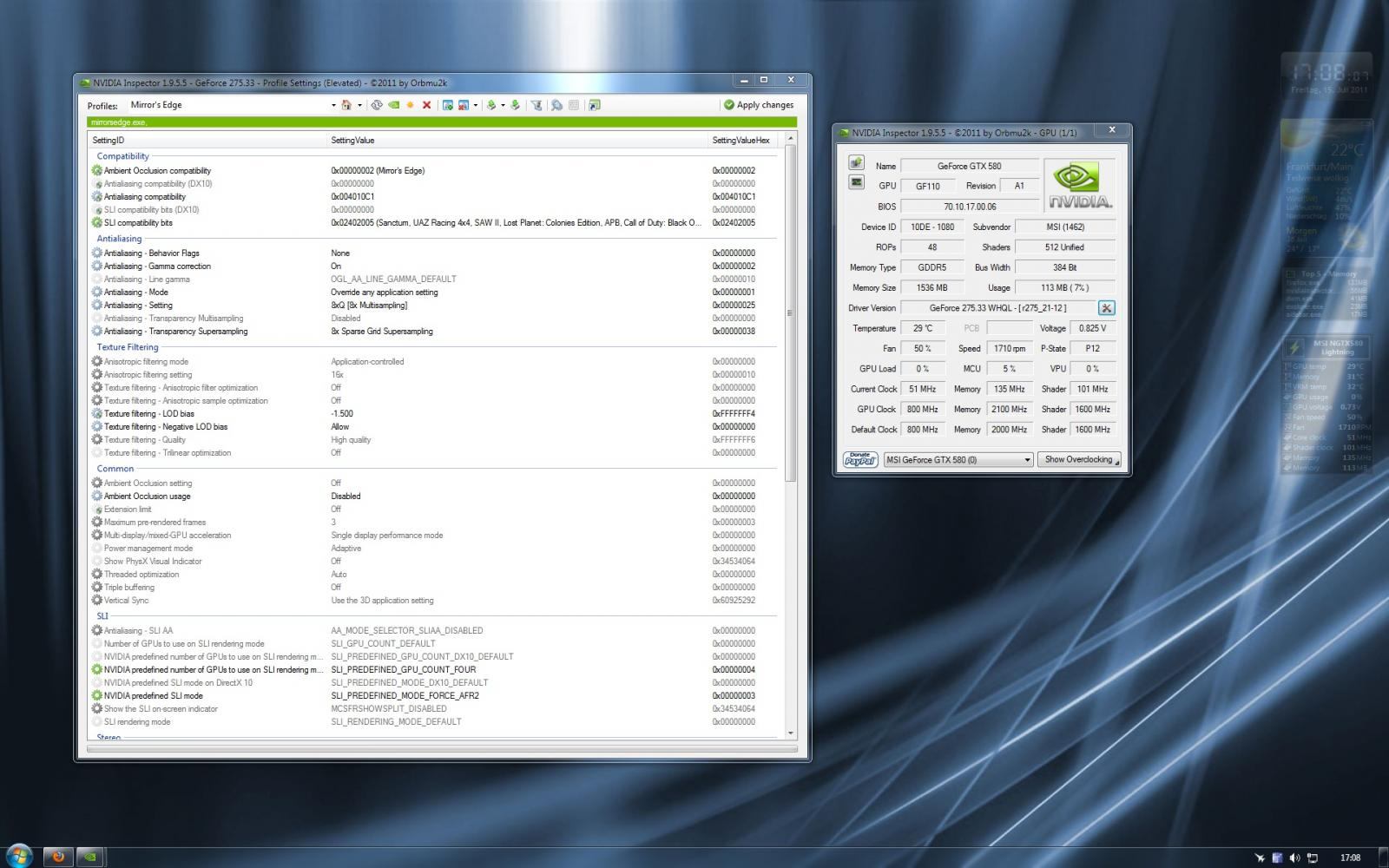
Task: Click value 'SLI_PREDEFINED_MODE_FORCE_AFR2'
Action: pyautogui.click(x=405, y=695)
